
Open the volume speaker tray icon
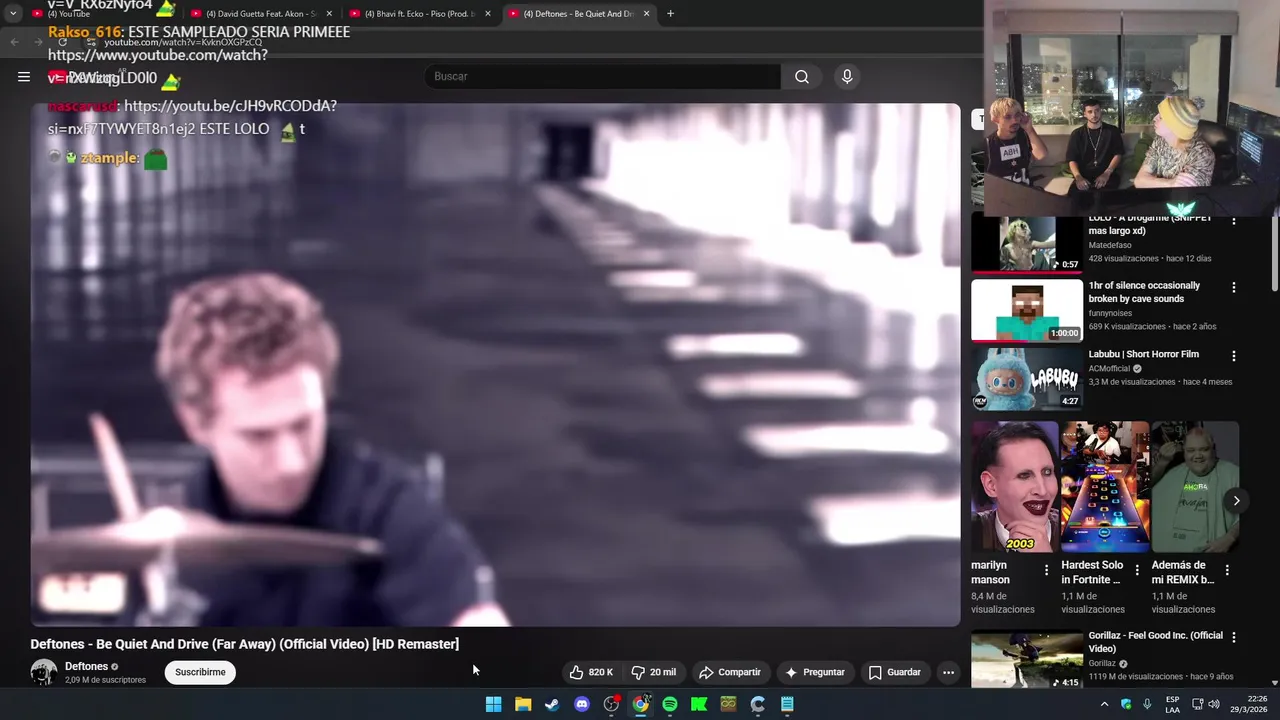pyautogui.click(x=1214, y=704)
